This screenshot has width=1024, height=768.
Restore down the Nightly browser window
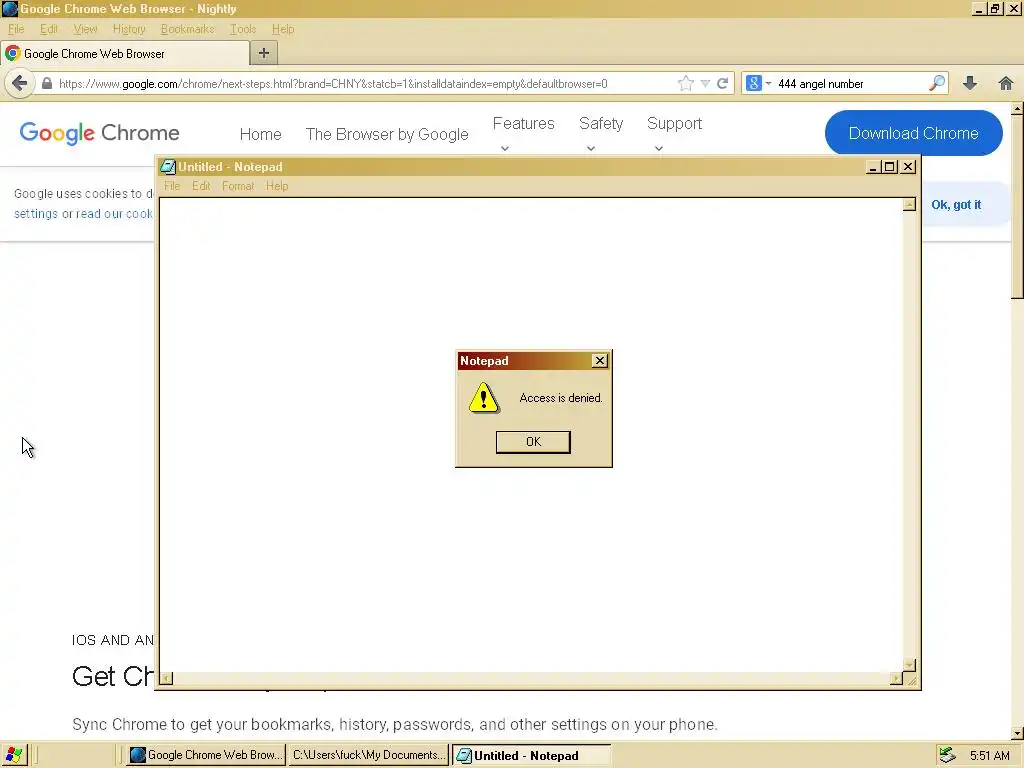click(995, 8)
